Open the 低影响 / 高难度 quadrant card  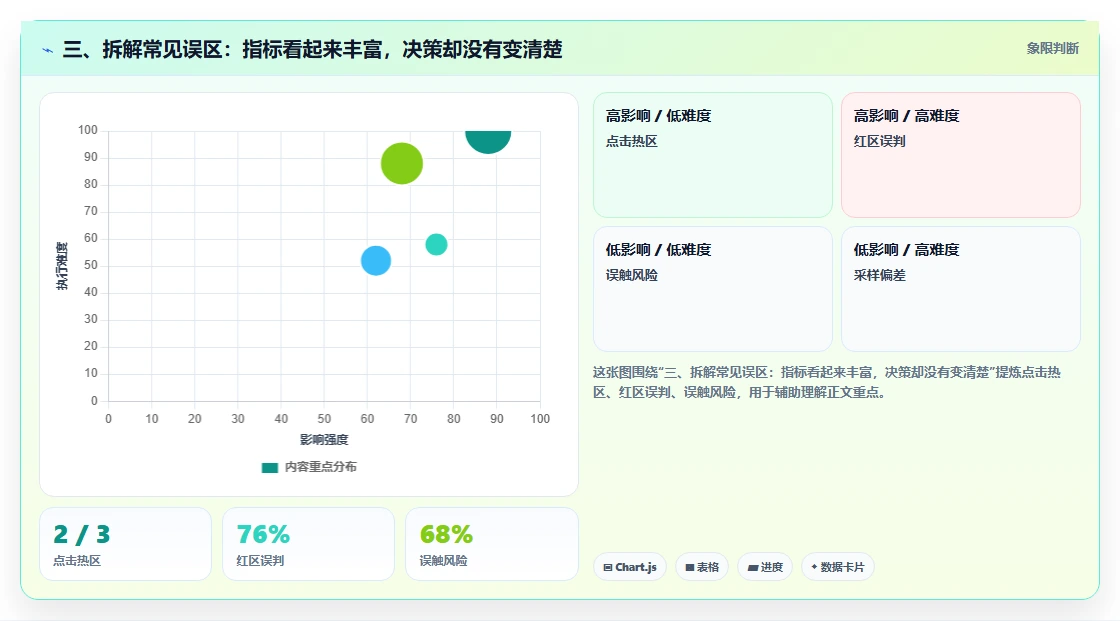click(x=961, y=289)
